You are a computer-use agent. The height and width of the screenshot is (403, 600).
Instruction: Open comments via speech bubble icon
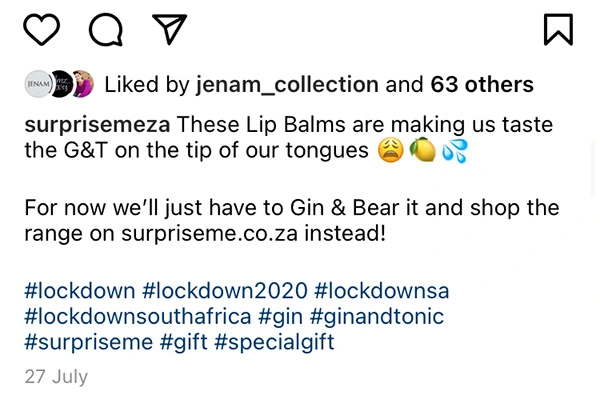[107, 29]
